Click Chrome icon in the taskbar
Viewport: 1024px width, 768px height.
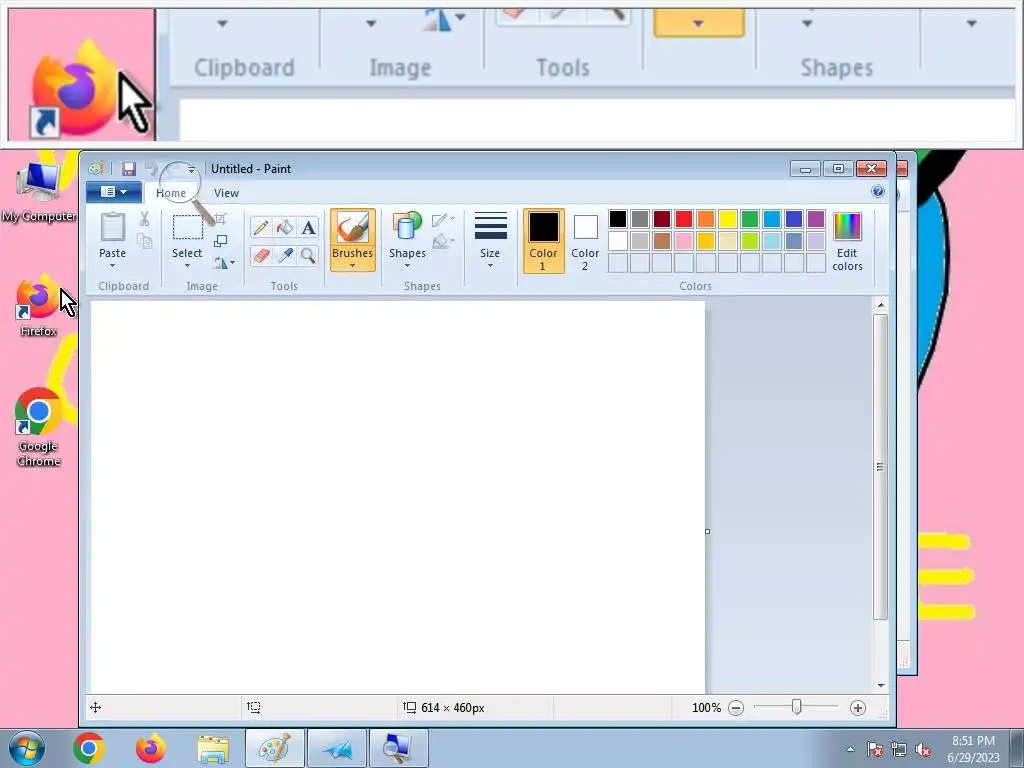89,748
